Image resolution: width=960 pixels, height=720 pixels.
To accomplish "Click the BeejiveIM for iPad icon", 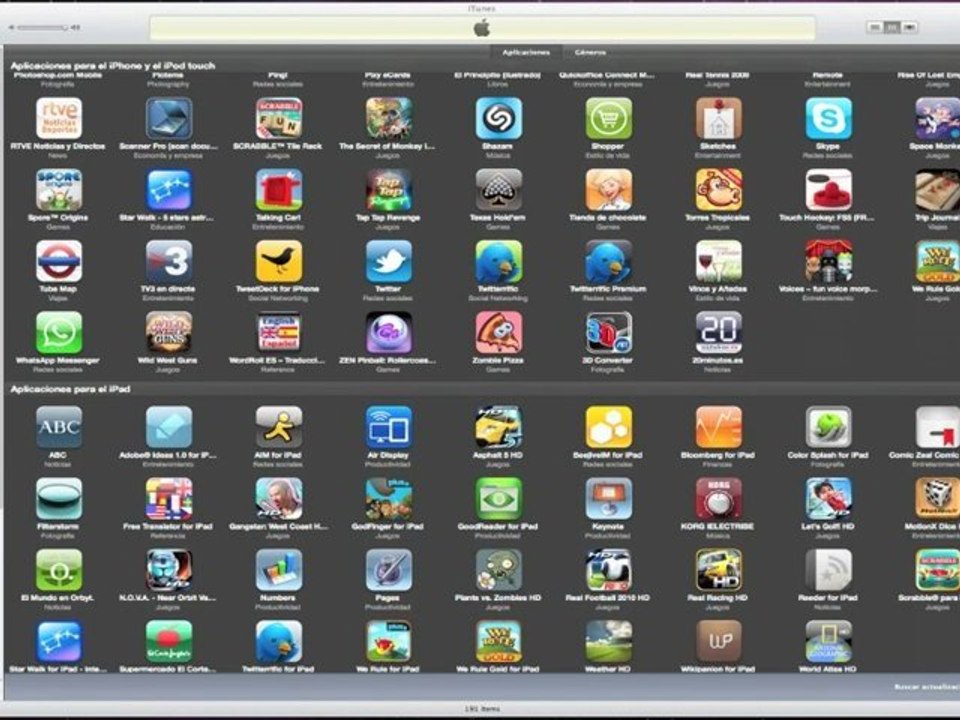I will [x=609, y=427].
